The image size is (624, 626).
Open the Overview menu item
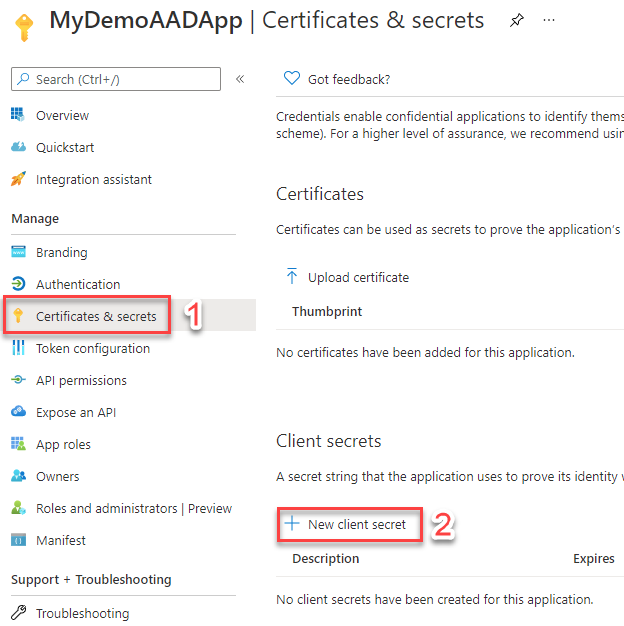coord(62,115)
